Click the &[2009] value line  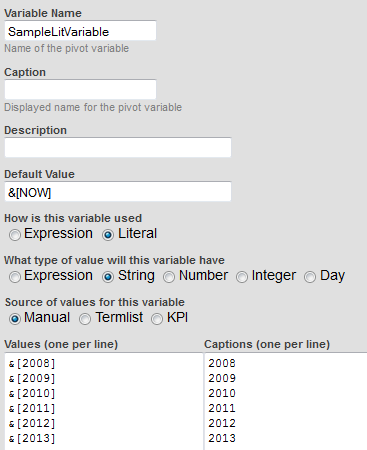[x=32, y=378]
